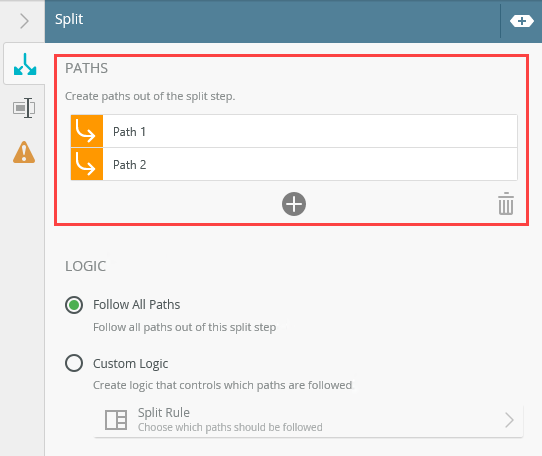Add a new path with plus button
The width and height of the screenshot is (542, 456).
click(x=294, y=204)
